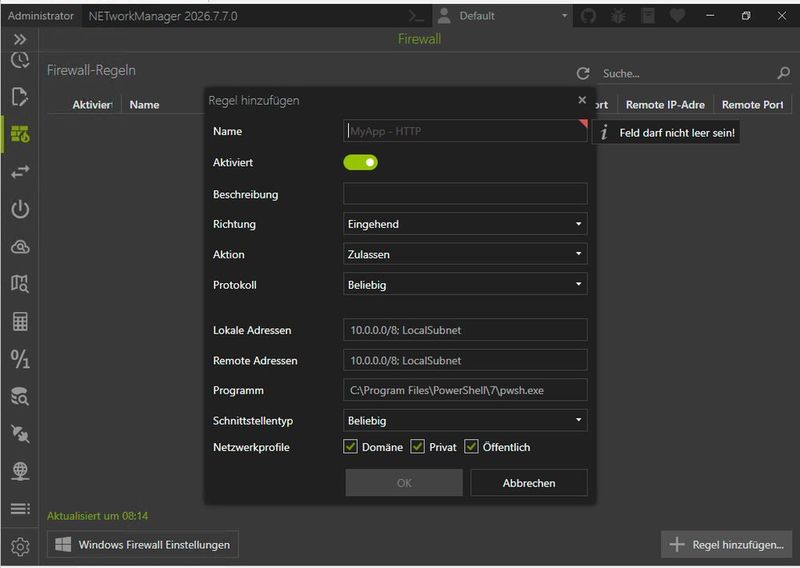Open Windows Firewall Einstellungen
Image resolution: width=800 pixels, height=568 pixels.
[x=142, y=545]
